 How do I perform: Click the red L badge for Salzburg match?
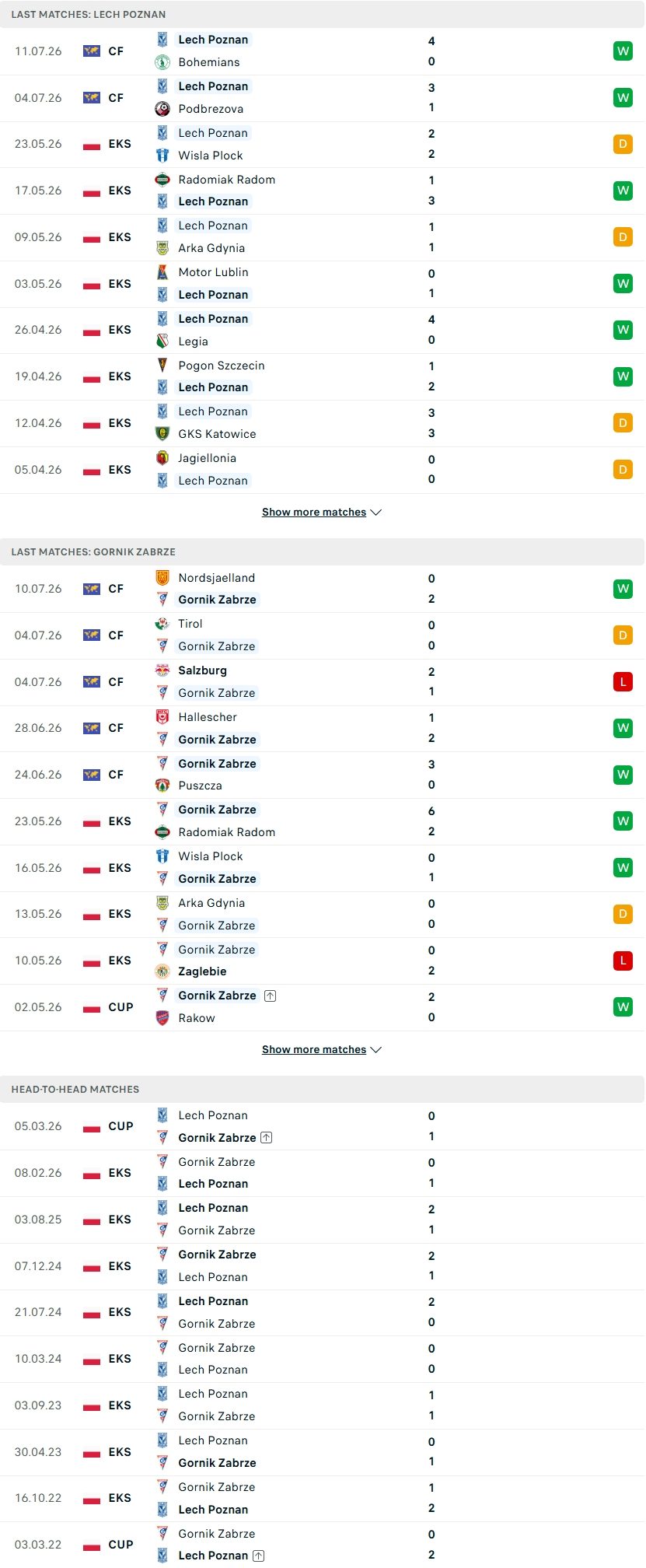[x=623, y=682]
